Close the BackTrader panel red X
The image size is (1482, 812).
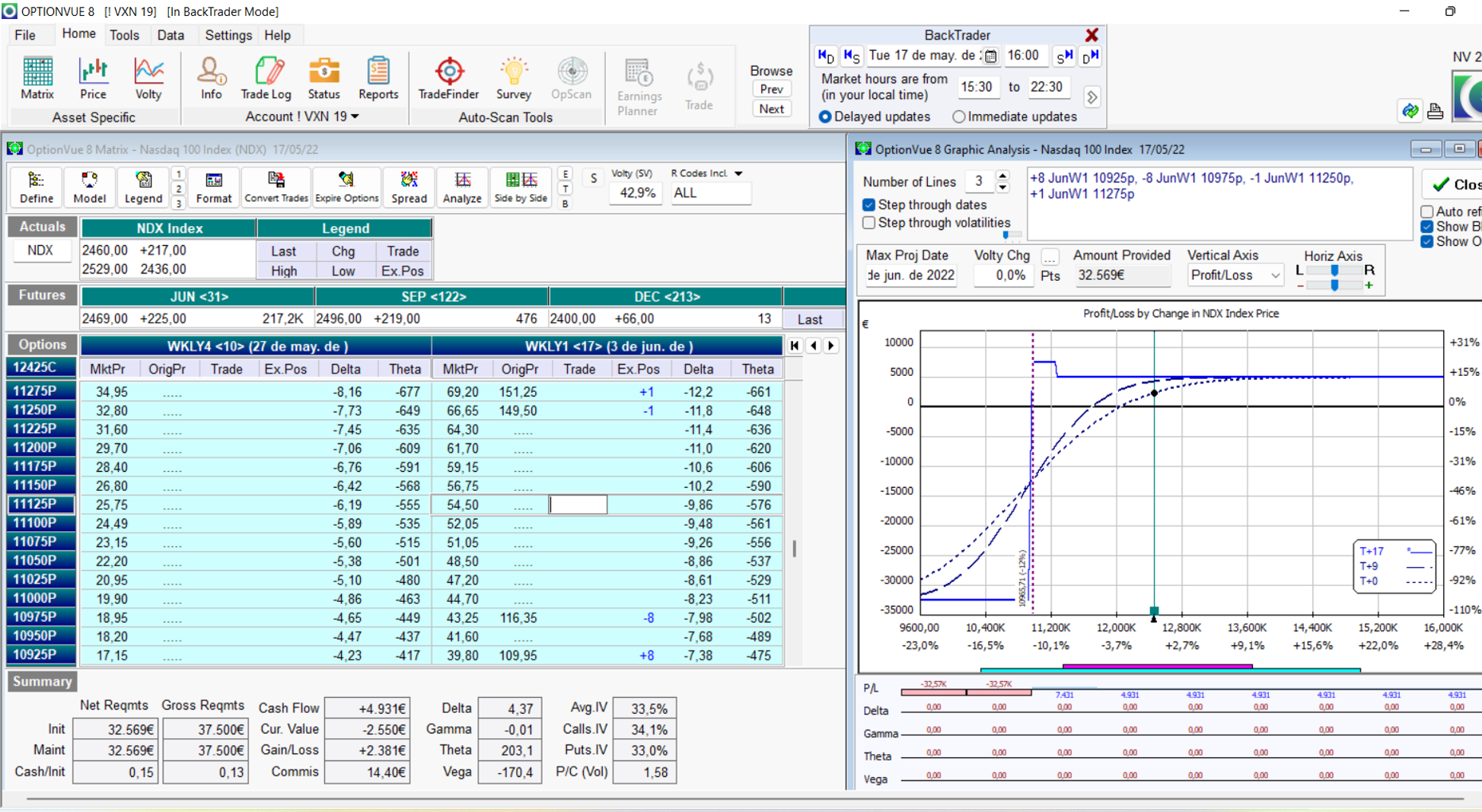click(1092, 35)
